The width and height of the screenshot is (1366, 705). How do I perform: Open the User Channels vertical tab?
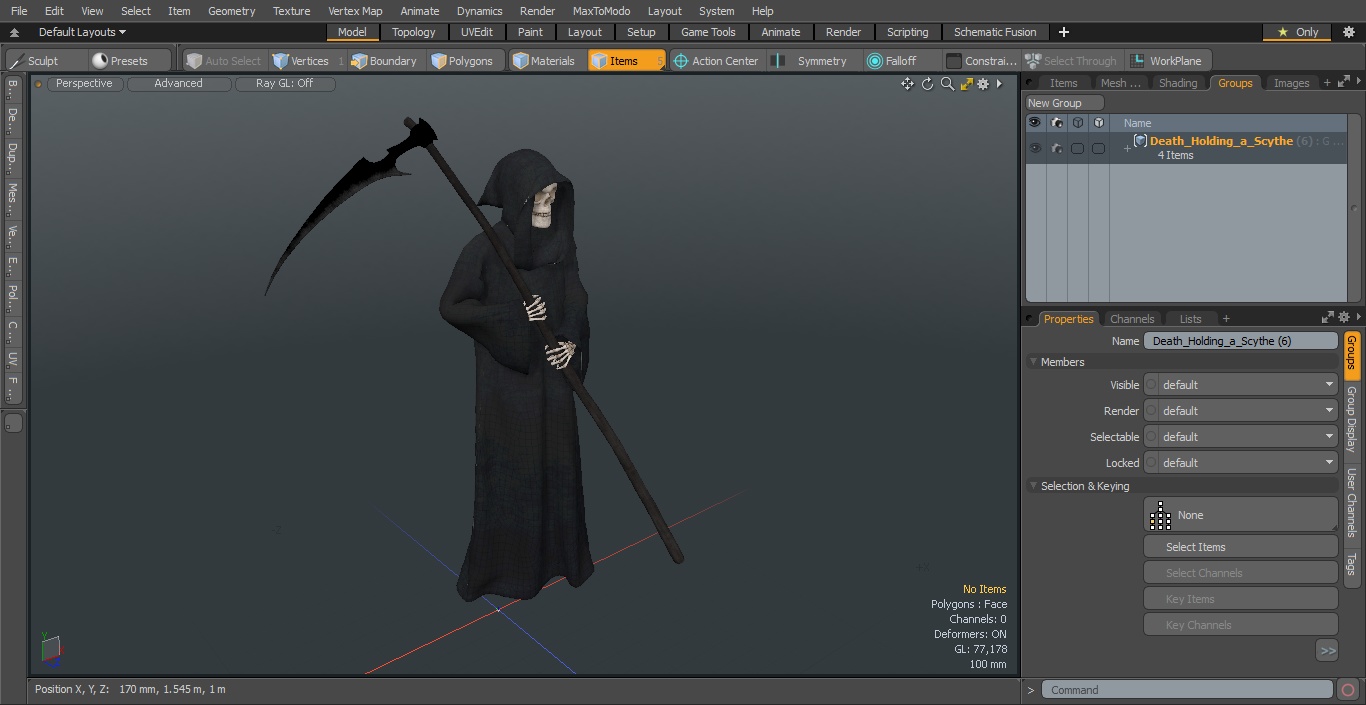(x=1352, y=503)
